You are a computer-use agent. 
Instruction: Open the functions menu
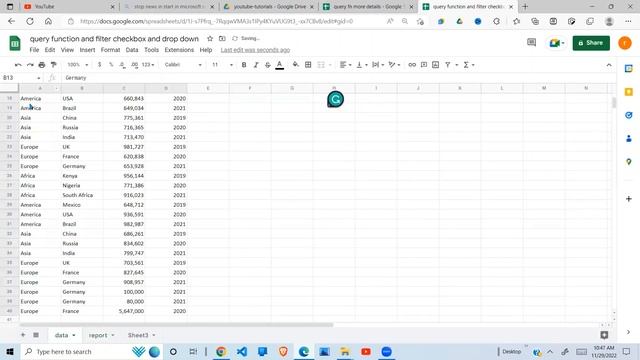pyautogui.click(x=469, y=65)
